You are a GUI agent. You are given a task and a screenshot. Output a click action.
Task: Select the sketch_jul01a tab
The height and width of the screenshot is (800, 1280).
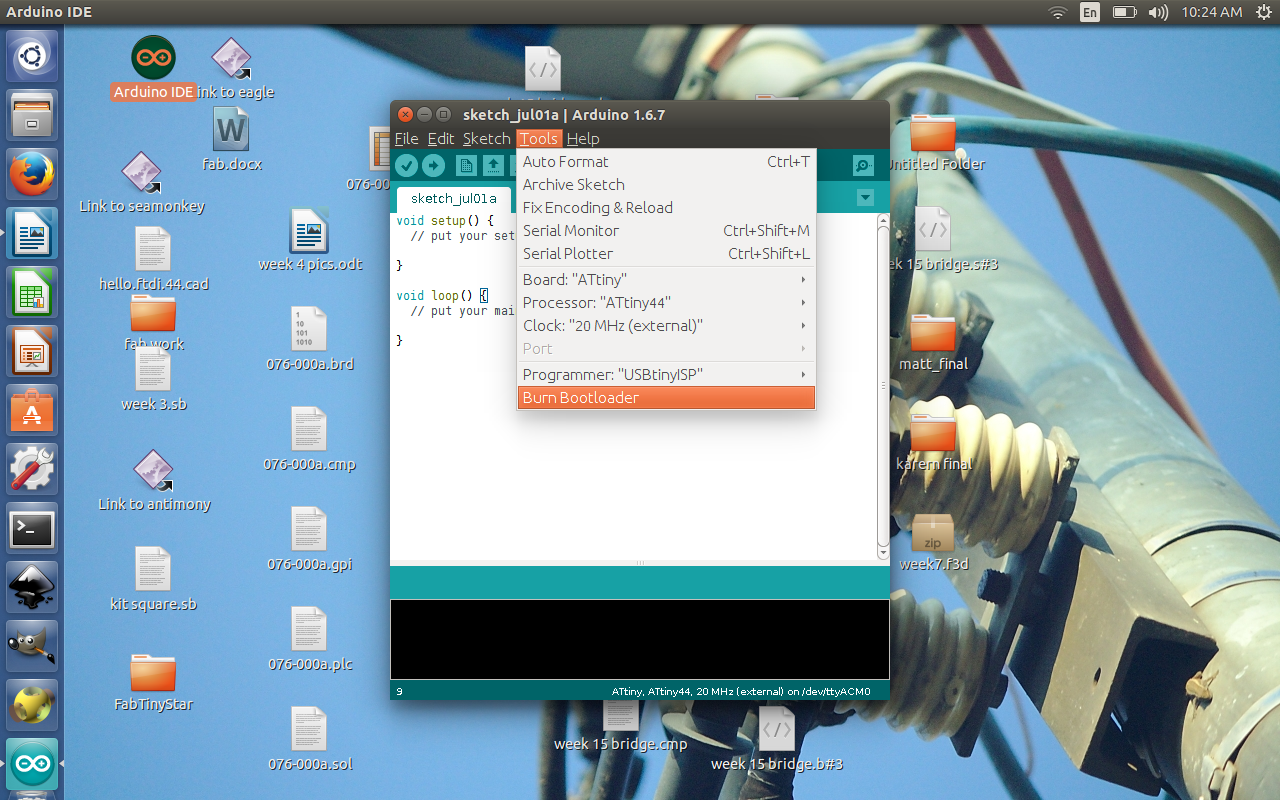pos(454,198)
